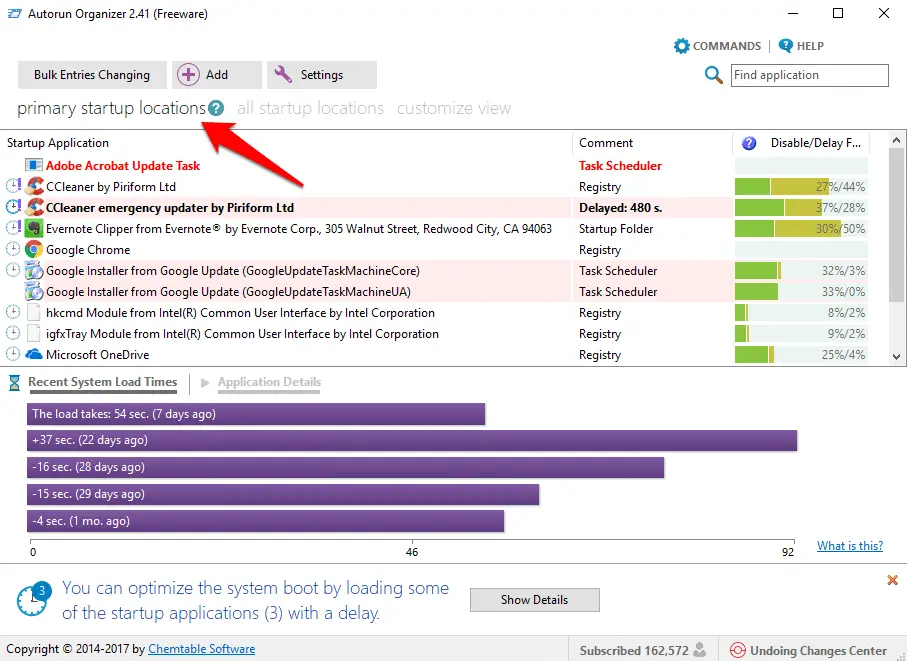The width and height of the screenshot is (907, 661).
Task: Click GoogleUpdateTaskMachineCore installer icon
Action: [x=34, y=270]
